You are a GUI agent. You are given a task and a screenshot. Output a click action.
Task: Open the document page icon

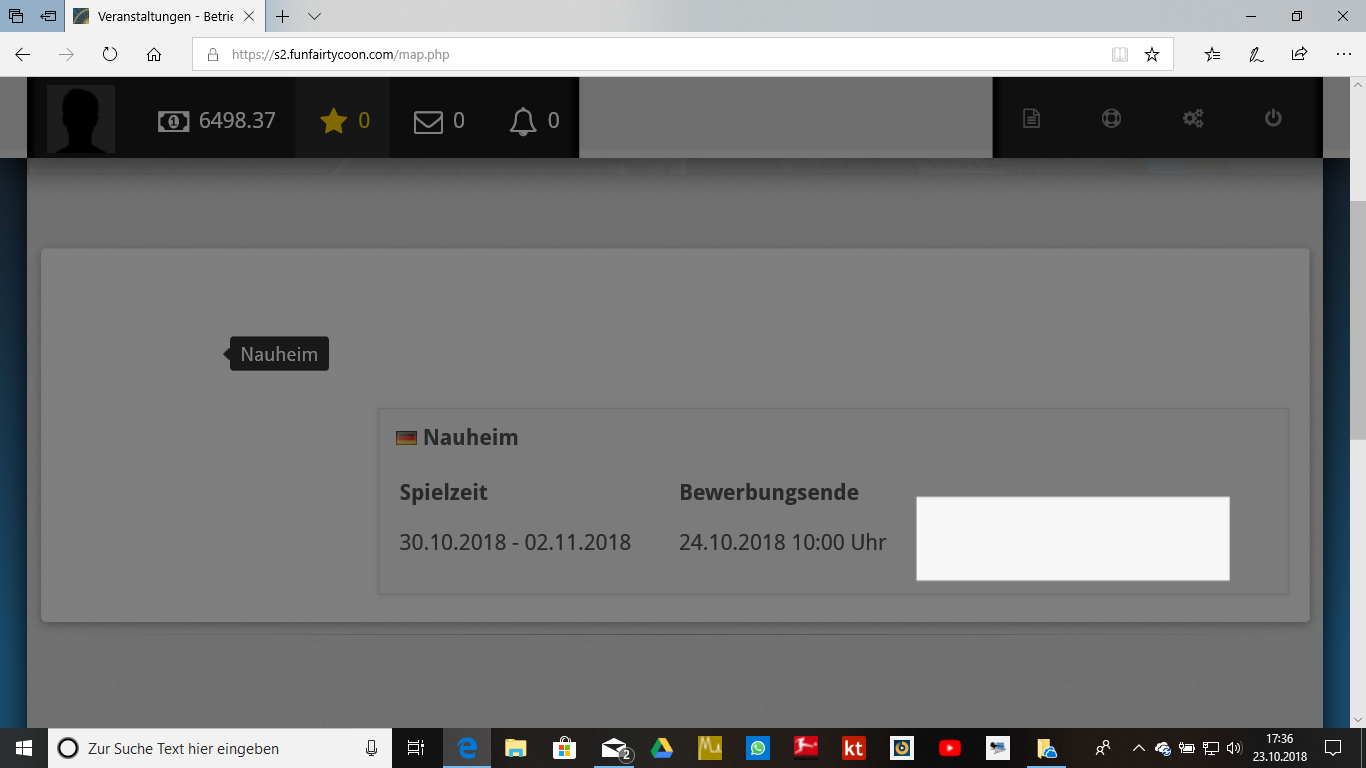(1031, 119)
